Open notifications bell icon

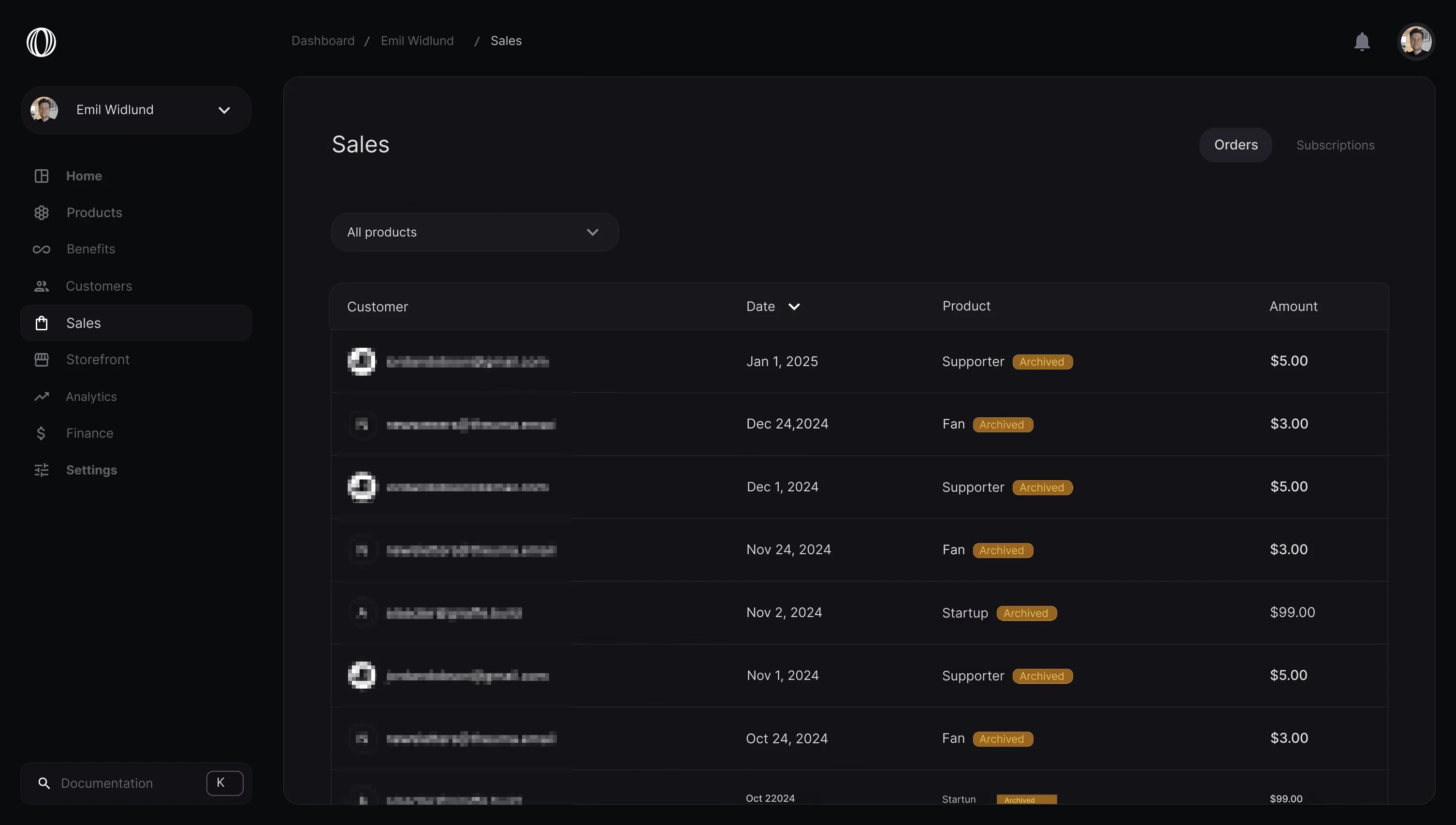(1361, 42)
